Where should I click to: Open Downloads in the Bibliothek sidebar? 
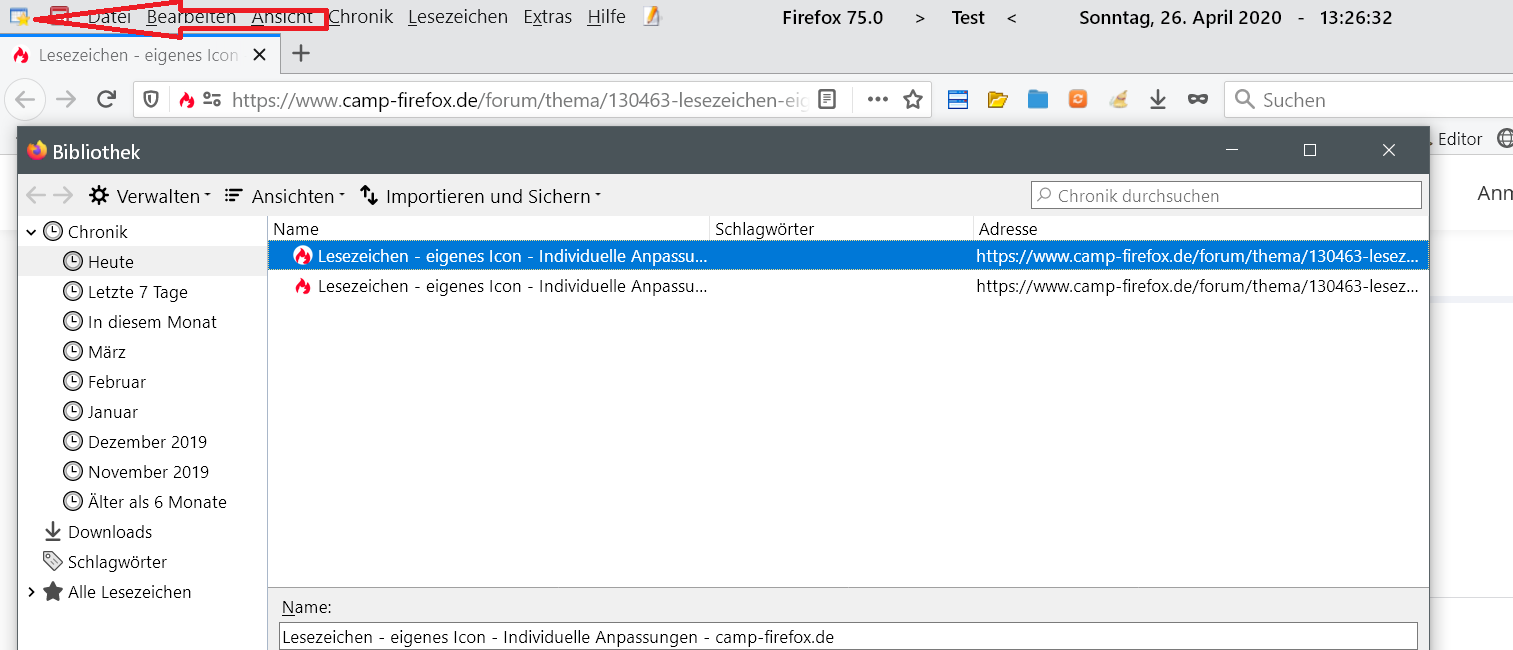[110, 532]
